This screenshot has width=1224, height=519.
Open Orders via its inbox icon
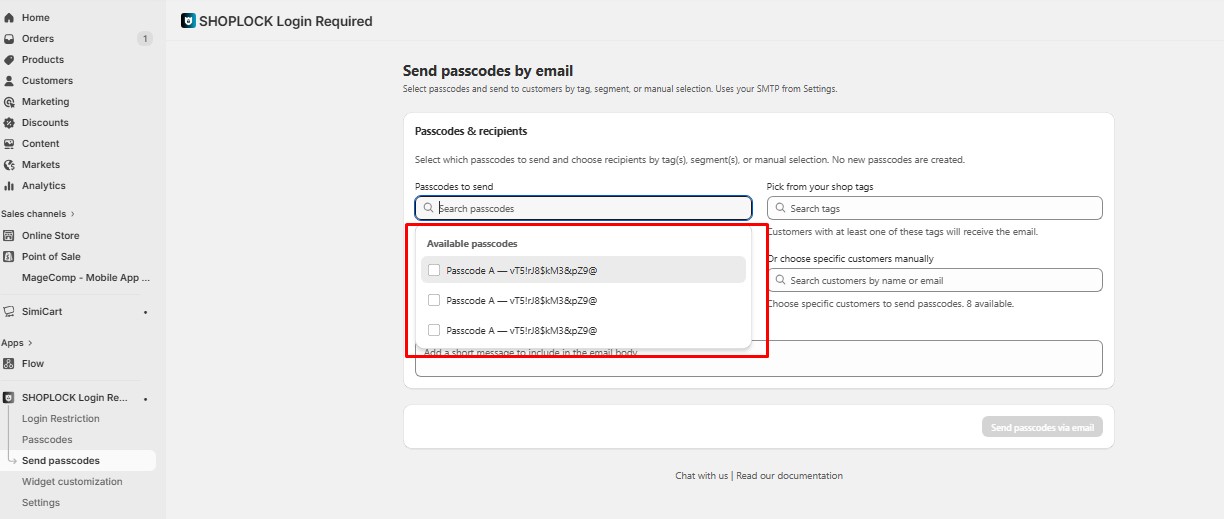(9, 39)
